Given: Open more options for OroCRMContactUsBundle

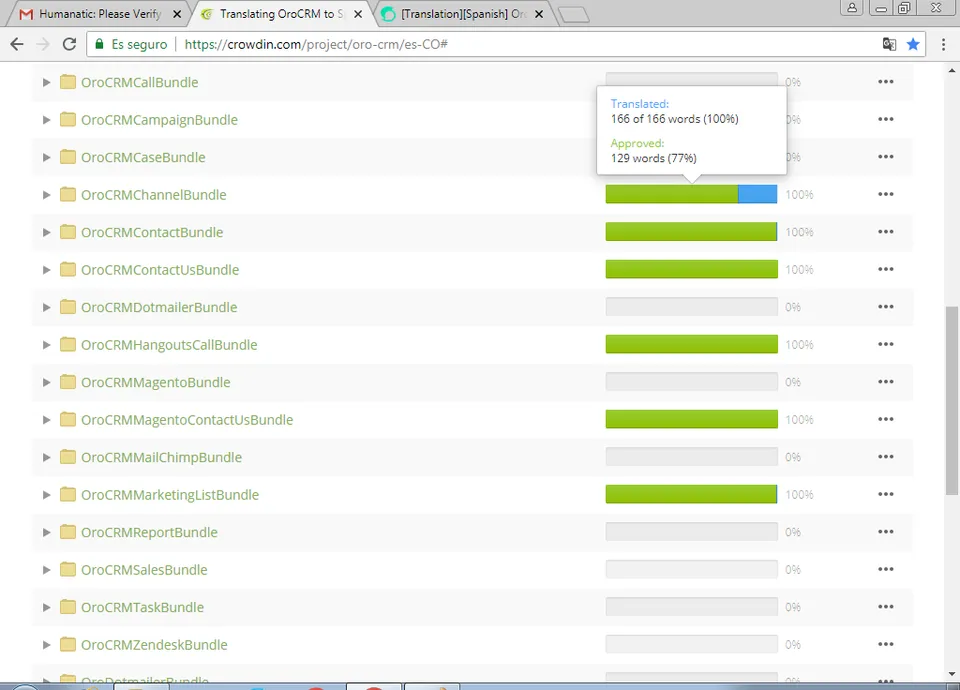Looking at the screenshot, I should pos(885,269).
